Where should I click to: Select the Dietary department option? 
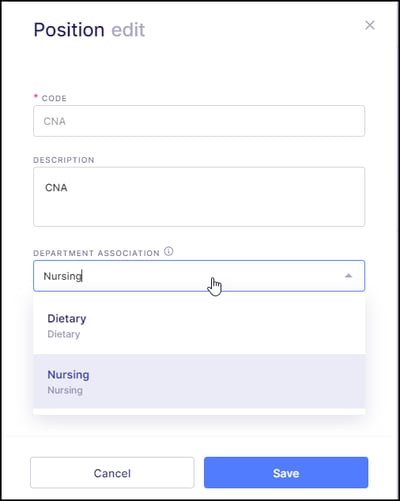tap(199, 326)
